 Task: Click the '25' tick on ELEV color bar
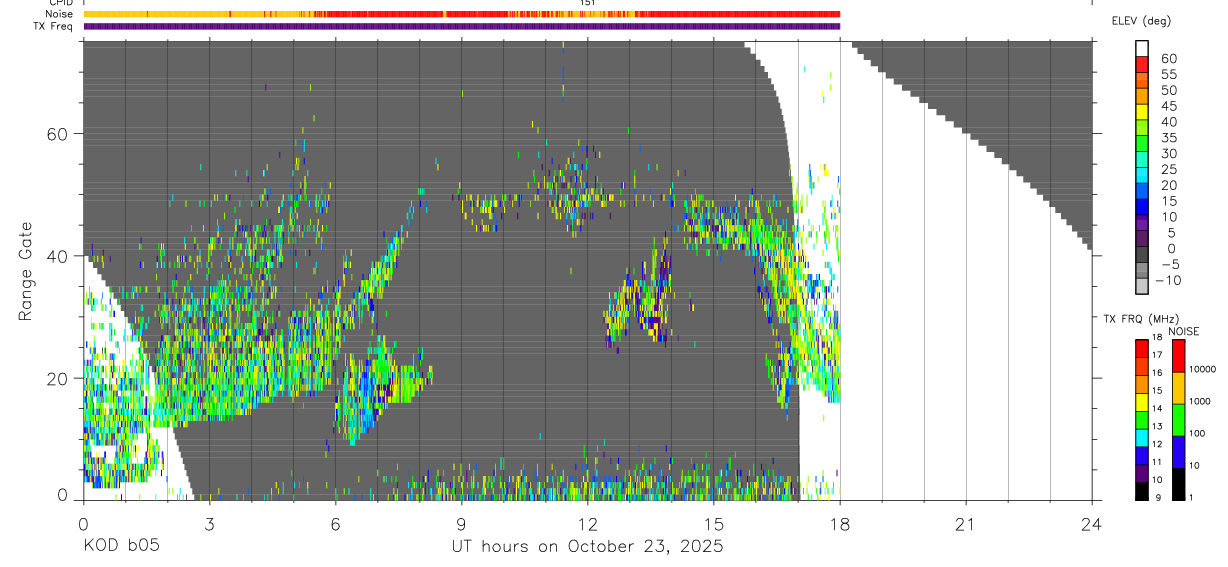pyautogui.click(x=1168, y=170)
